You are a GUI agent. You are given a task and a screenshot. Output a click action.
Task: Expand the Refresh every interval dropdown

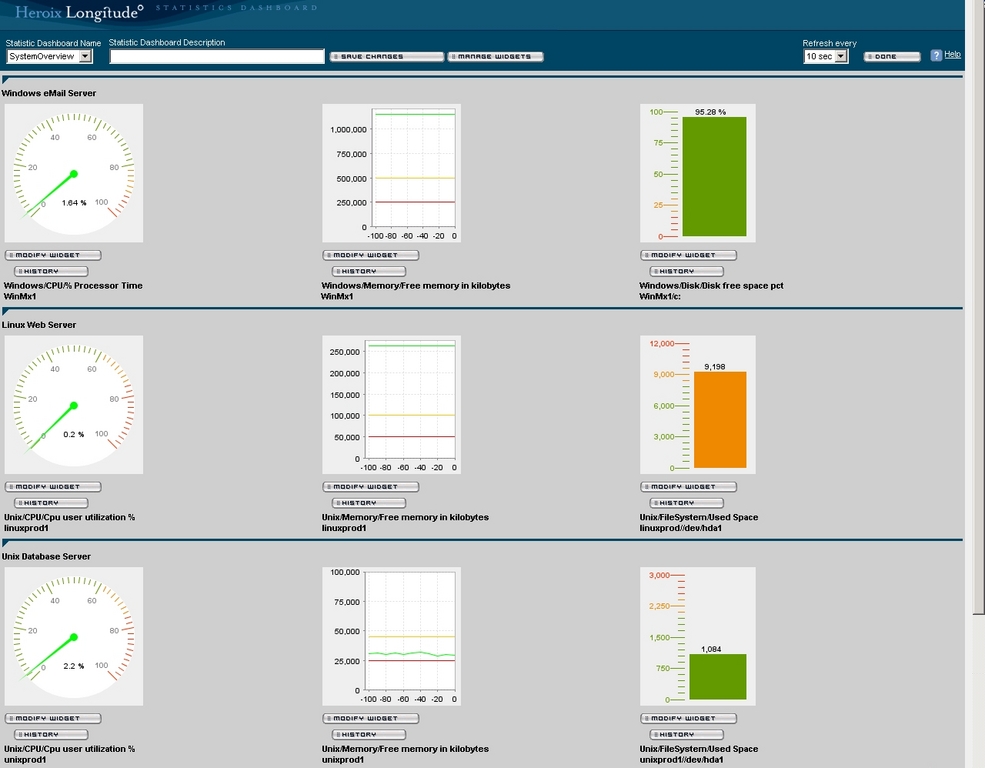(841, 57)
